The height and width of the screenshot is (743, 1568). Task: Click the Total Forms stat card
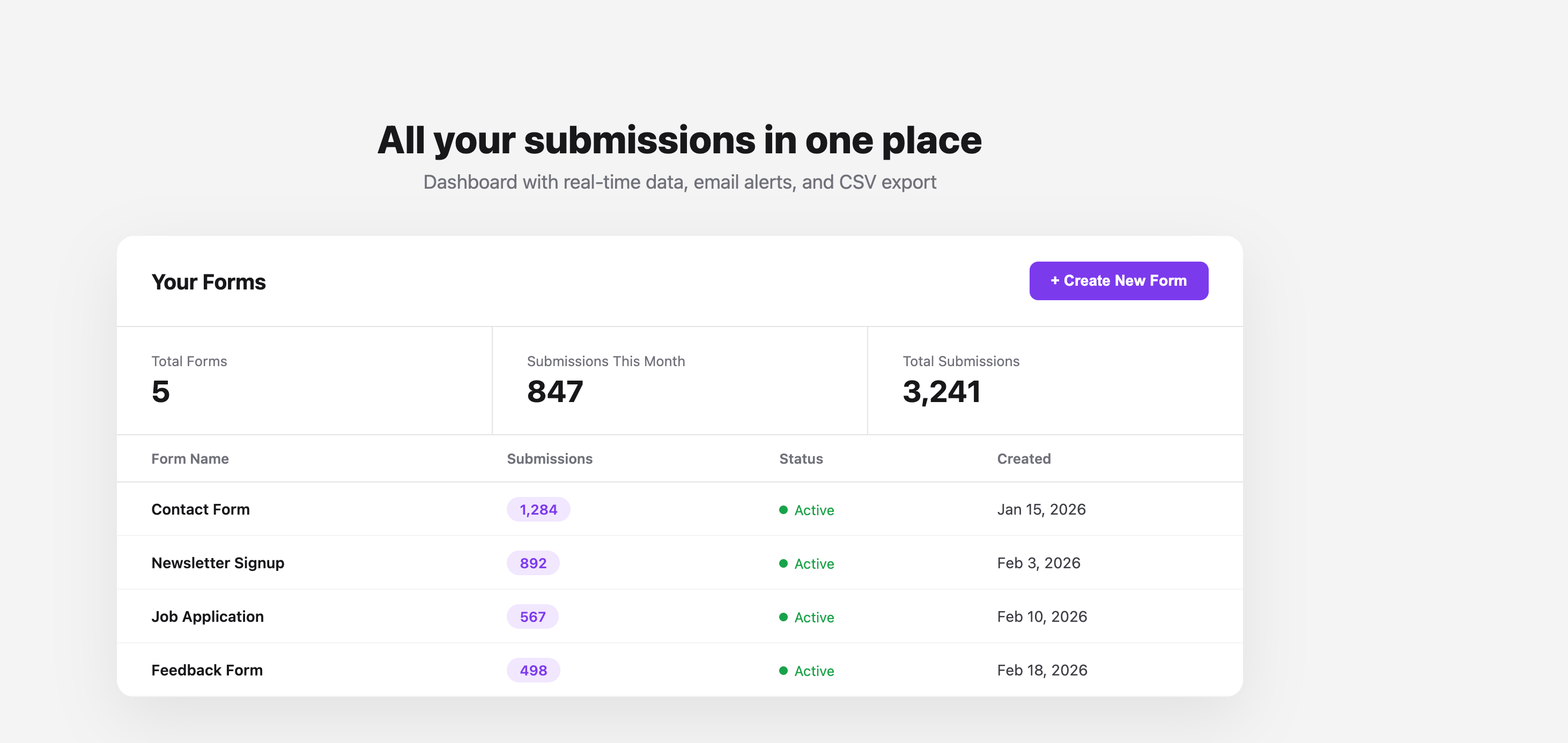pyautogui.click(x=304, y=380)
